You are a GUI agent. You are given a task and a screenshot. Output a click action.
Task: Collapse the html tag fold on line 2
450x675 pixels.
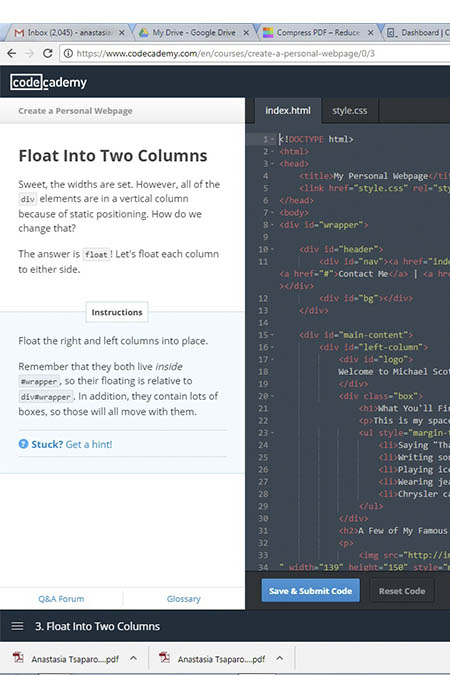click(x=272, y=152)
